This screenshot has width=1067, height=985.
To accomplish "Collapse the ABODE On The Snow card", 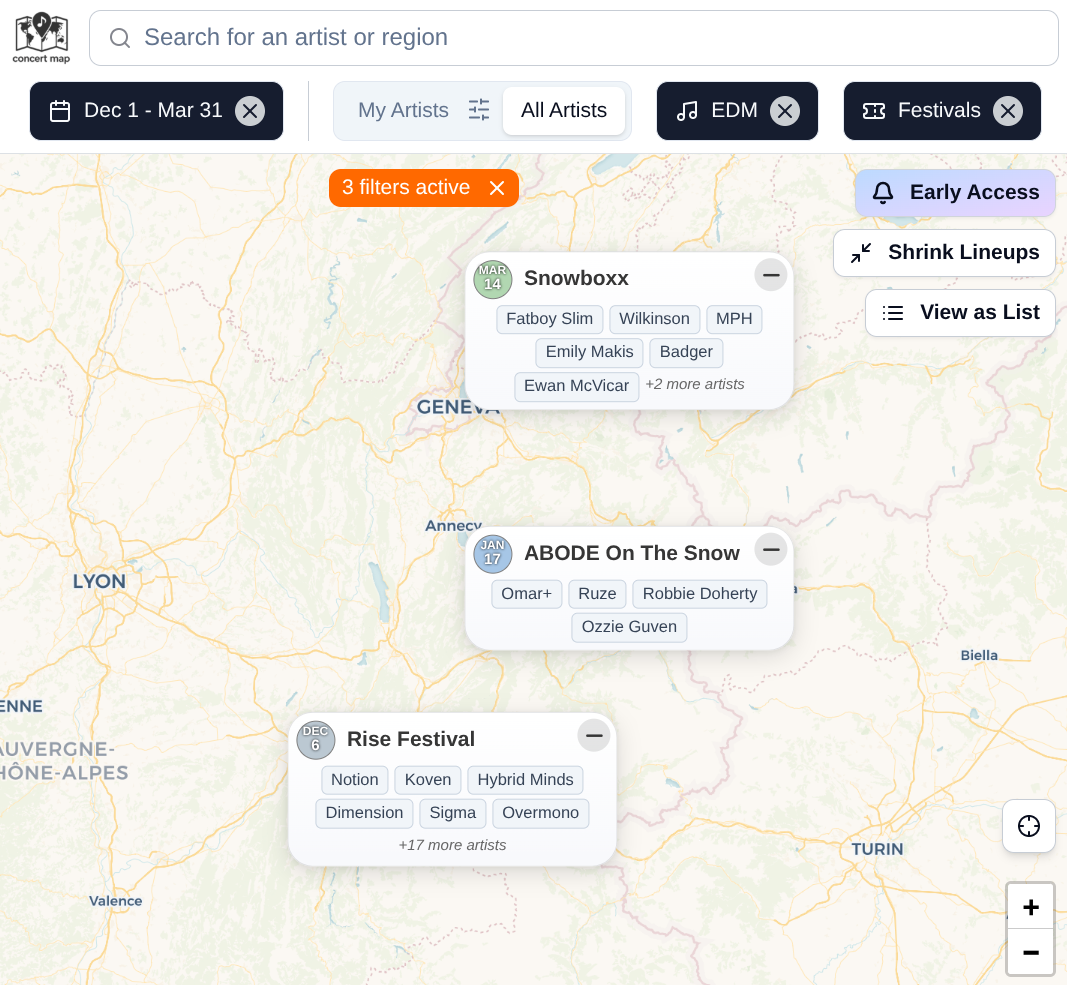I will 770,549.
